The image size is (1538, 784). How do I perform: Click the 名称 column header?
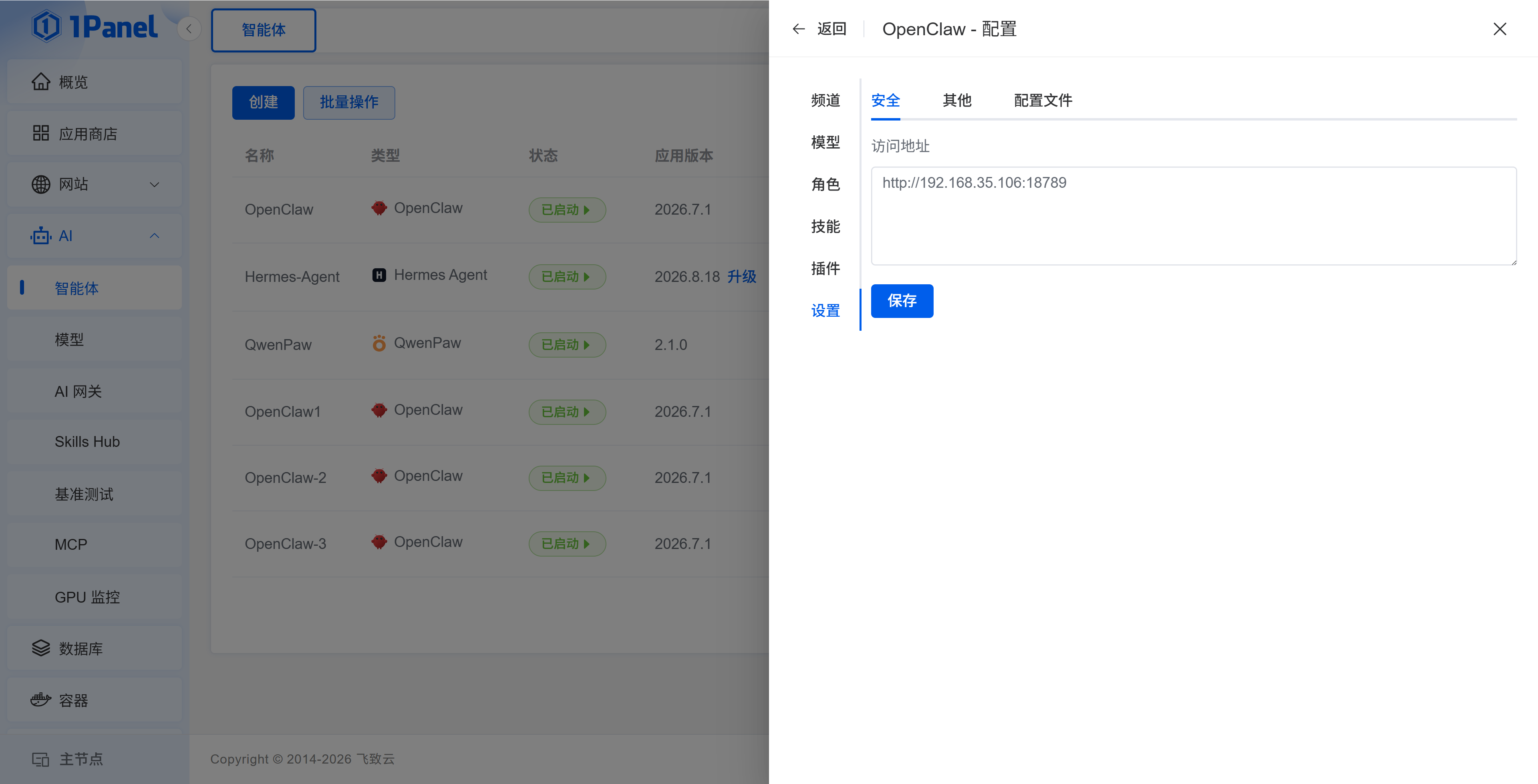click(x=260, y=156)
